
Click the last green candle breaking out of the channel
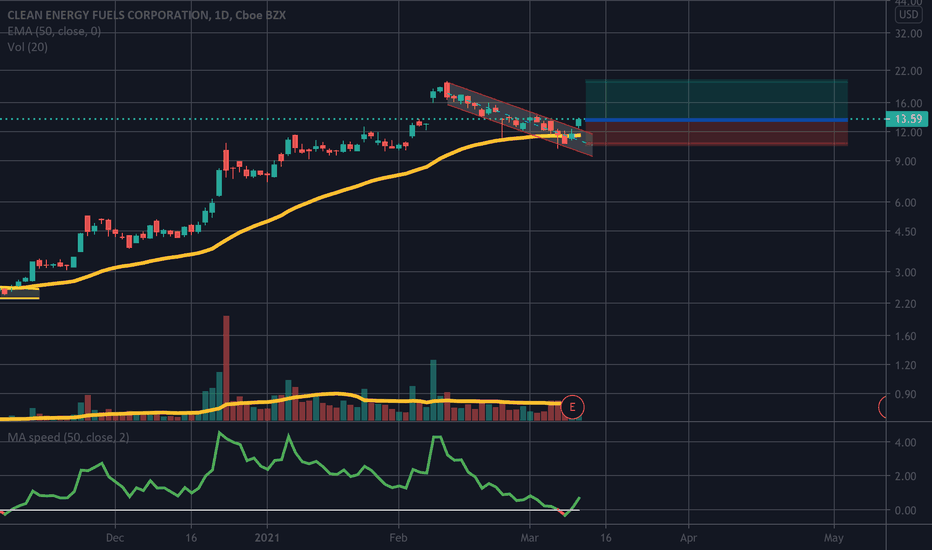tap(578, 122)
